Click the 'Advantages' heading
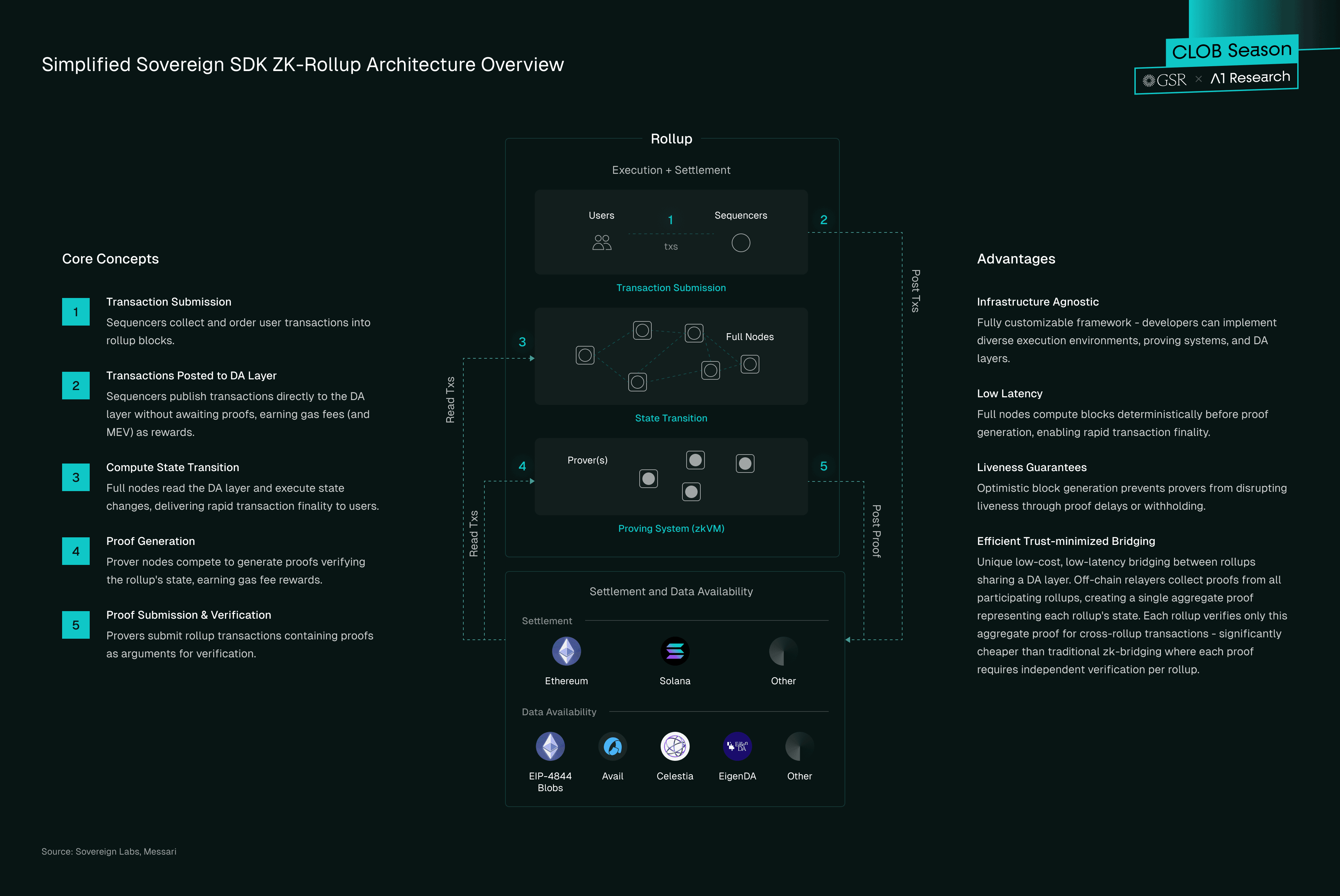 point(1016,259)
